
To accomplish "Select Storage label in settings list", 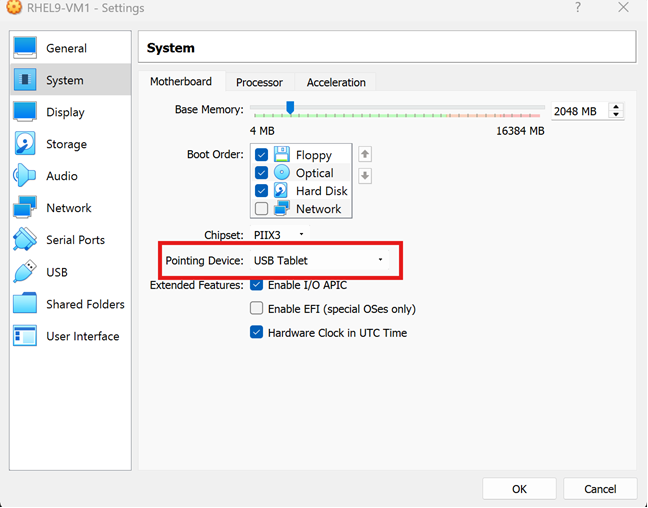I will [67, 144].
